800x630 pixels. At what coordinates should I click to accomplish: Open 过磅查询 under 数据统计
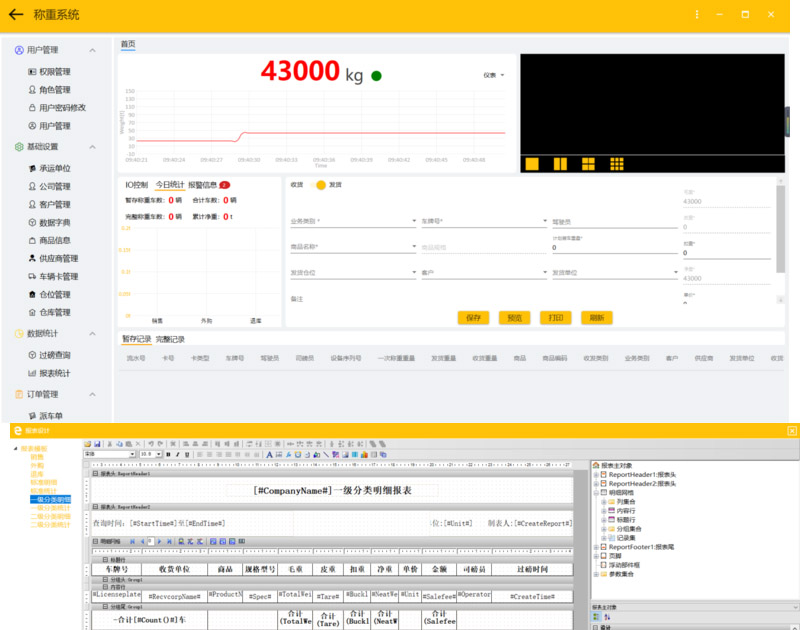point(54,355)
